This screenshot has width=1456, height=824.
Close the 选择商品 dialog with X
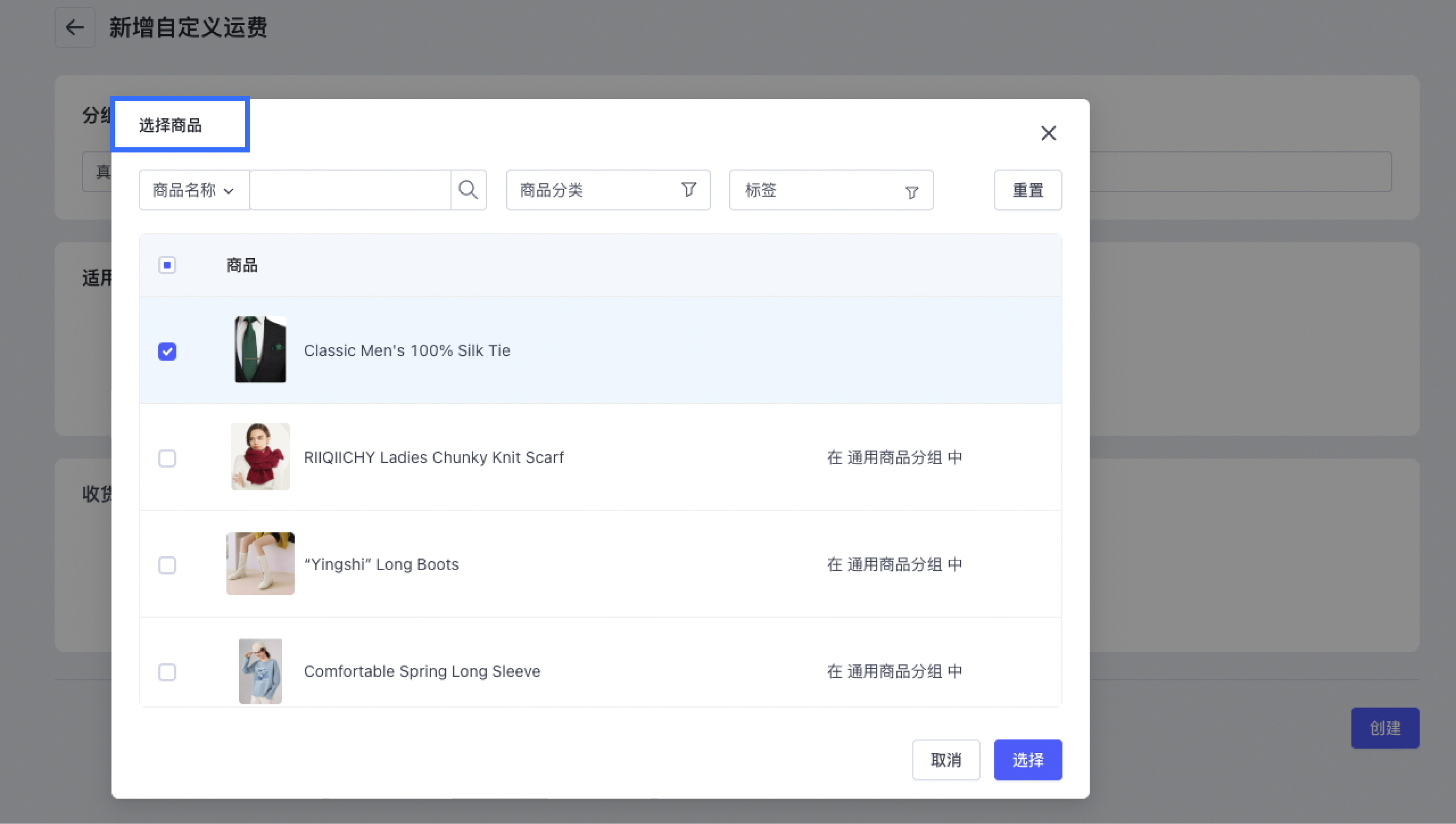click(x=1048, y=134)
